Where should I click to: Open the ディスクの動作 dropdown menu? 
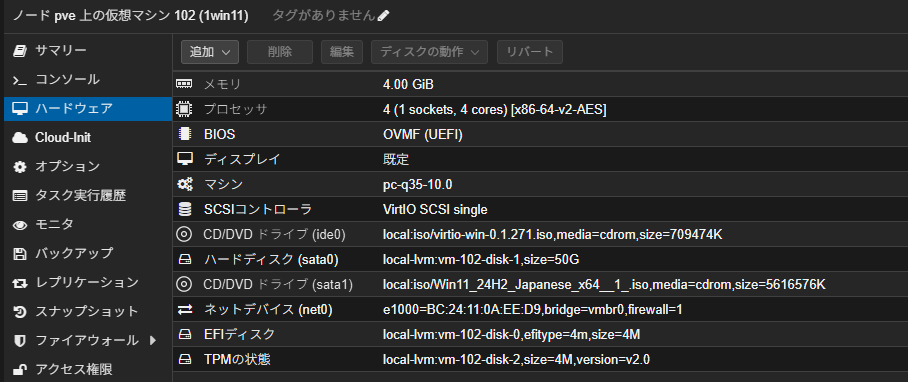(429, 52)
